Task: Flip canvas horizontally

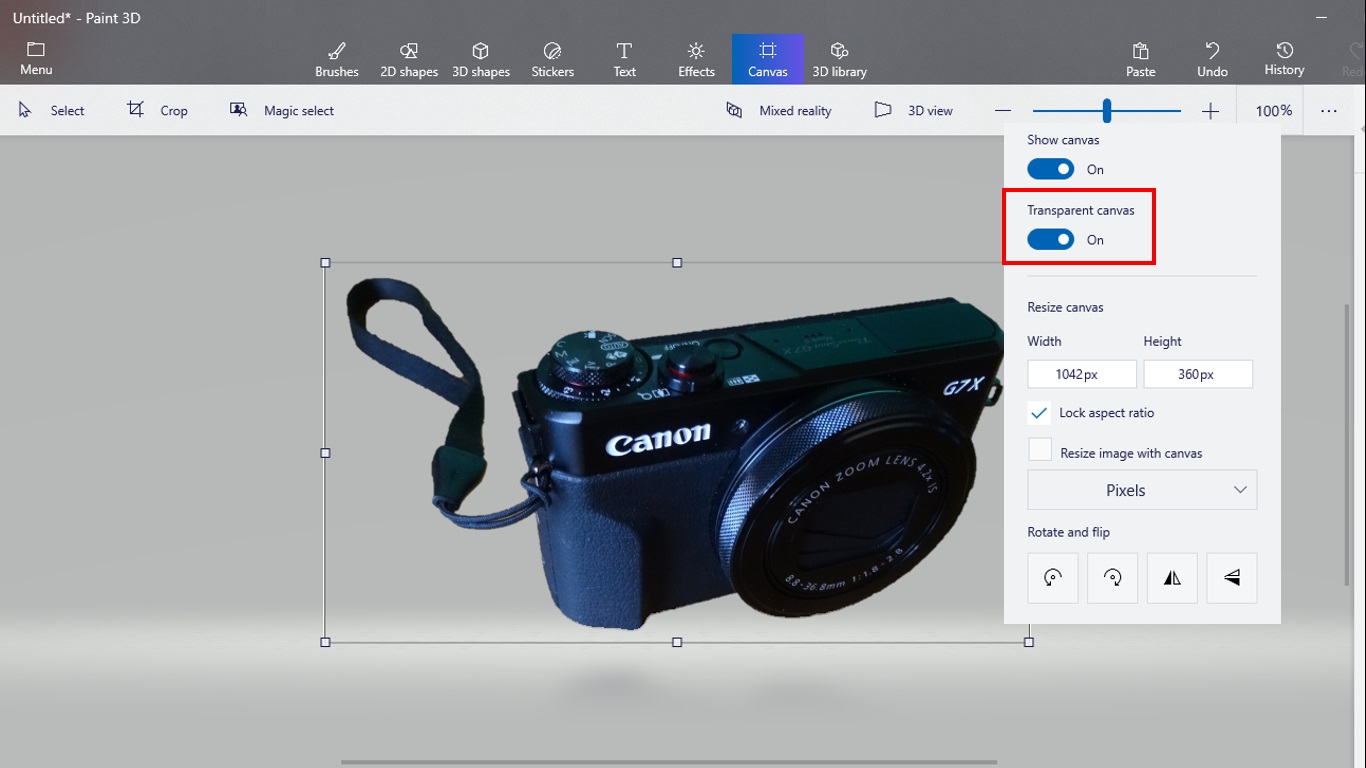Action: click(x=1172, y=578)
